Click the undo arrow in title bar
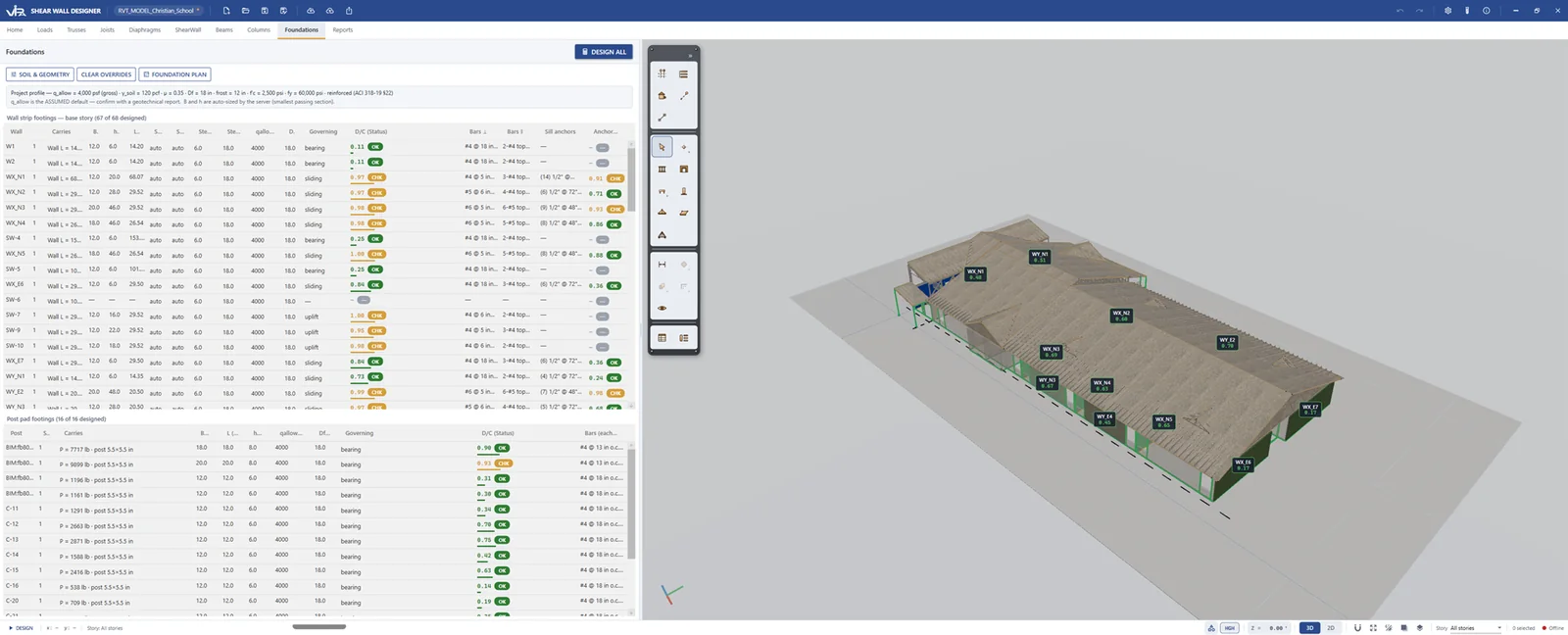This screenshot has height=635, width=1568. 1399,11
